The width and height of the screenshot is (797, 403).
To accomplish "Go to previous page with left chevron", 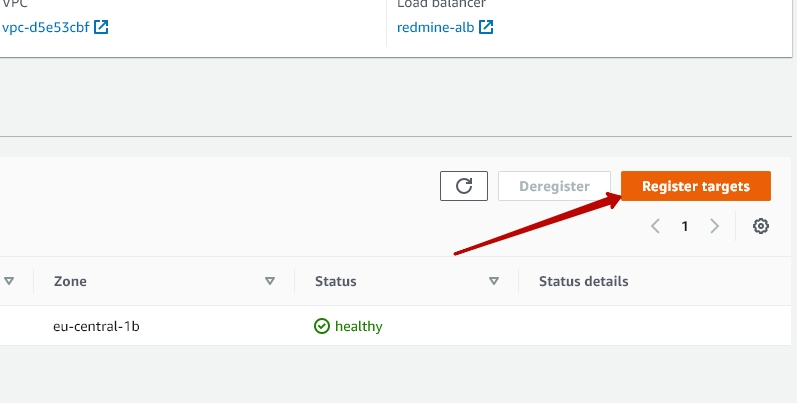I will (x=655, y=226).
